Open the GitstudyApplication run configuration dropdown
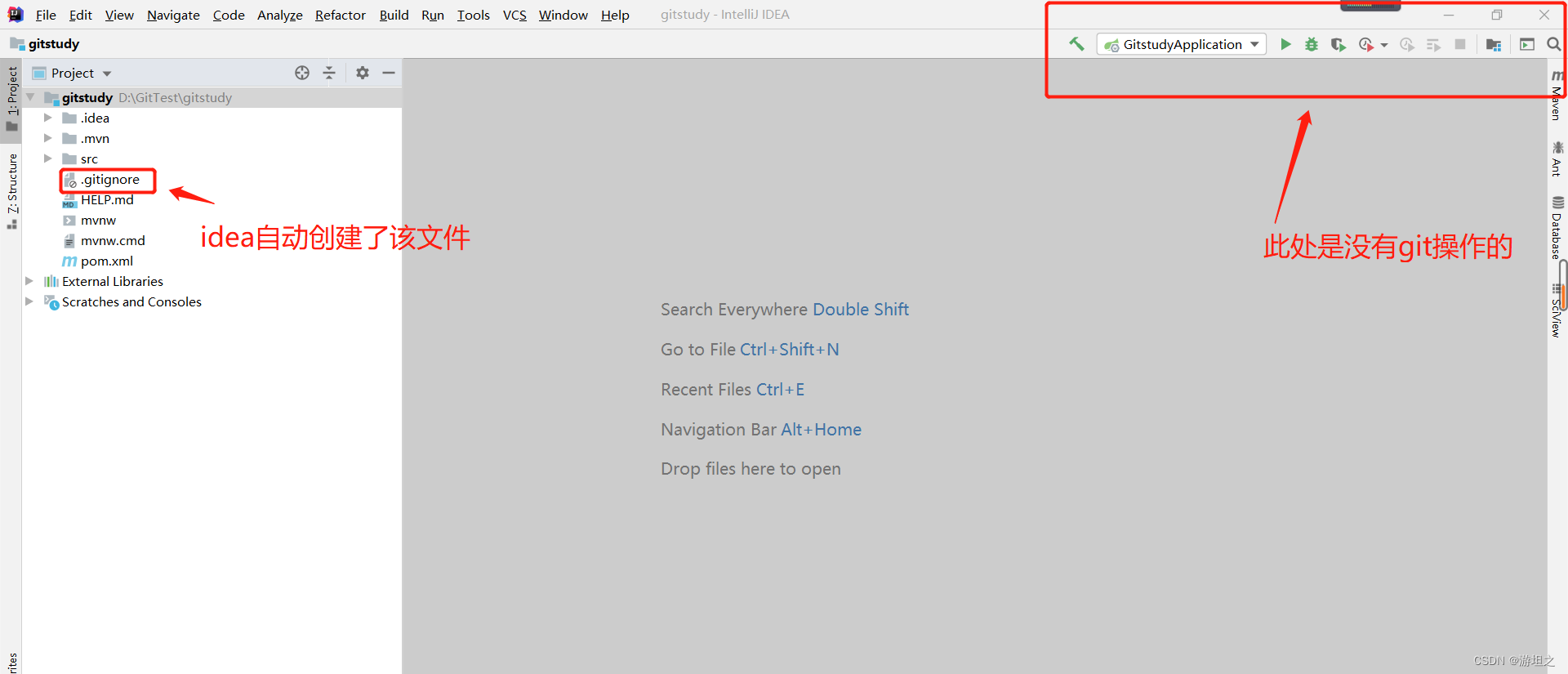Screen dimensions: 1568x674 [x=1182, y=44]
